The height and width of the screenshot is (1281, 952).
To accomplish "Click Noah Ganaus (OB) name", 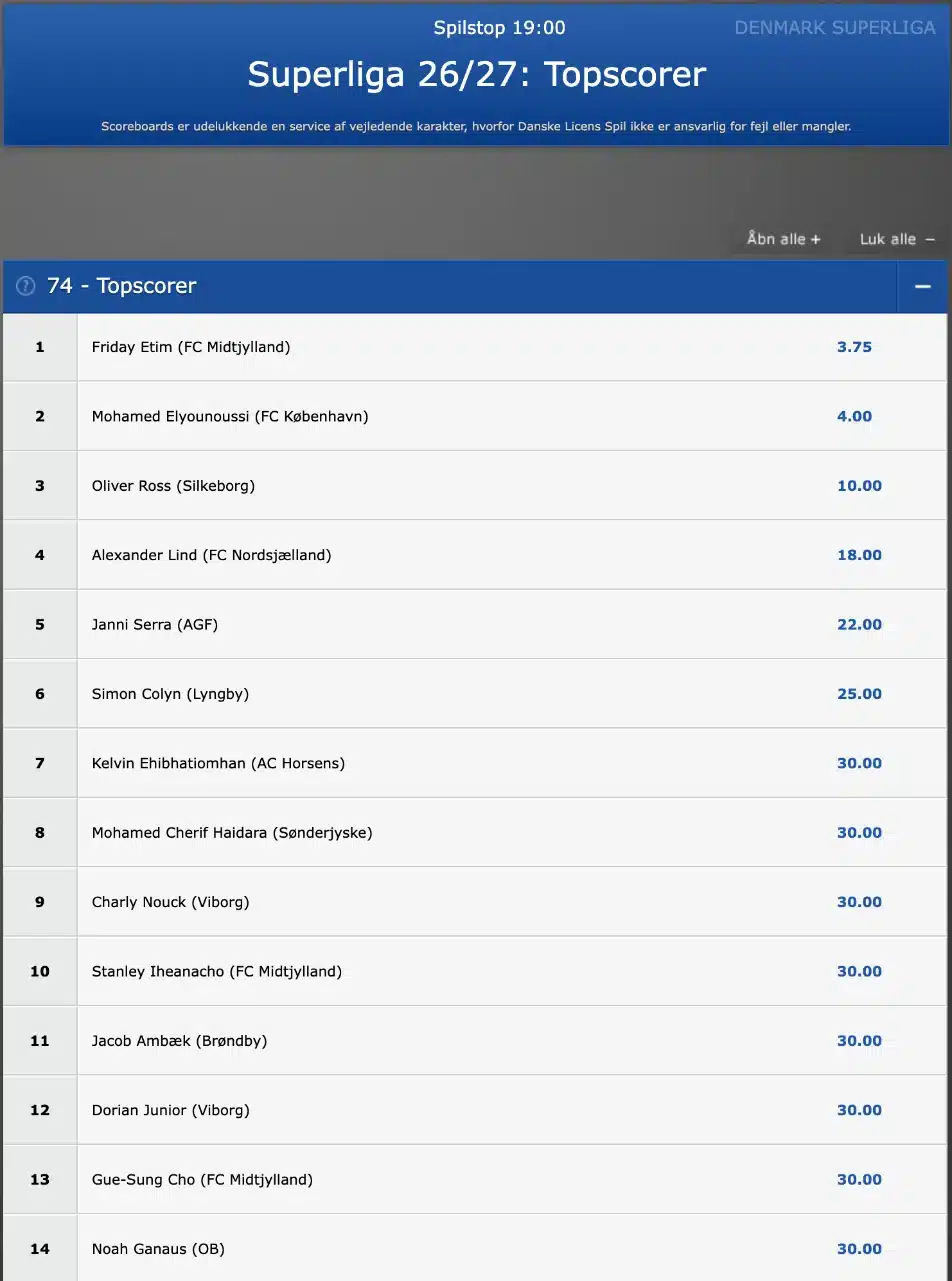I will click(158, 1249).
